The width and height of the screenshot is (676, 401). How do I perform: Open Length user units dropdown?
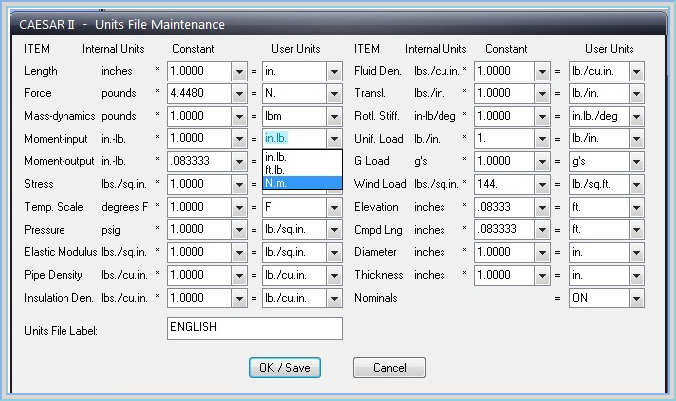334,71
